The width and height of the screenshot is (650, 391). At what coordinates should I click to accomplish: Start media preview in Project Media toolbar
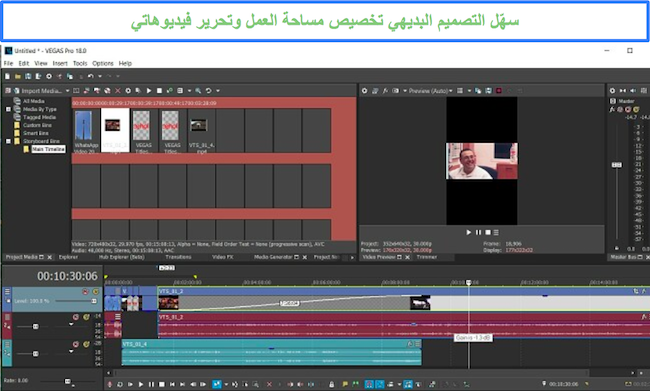point(149,91)
